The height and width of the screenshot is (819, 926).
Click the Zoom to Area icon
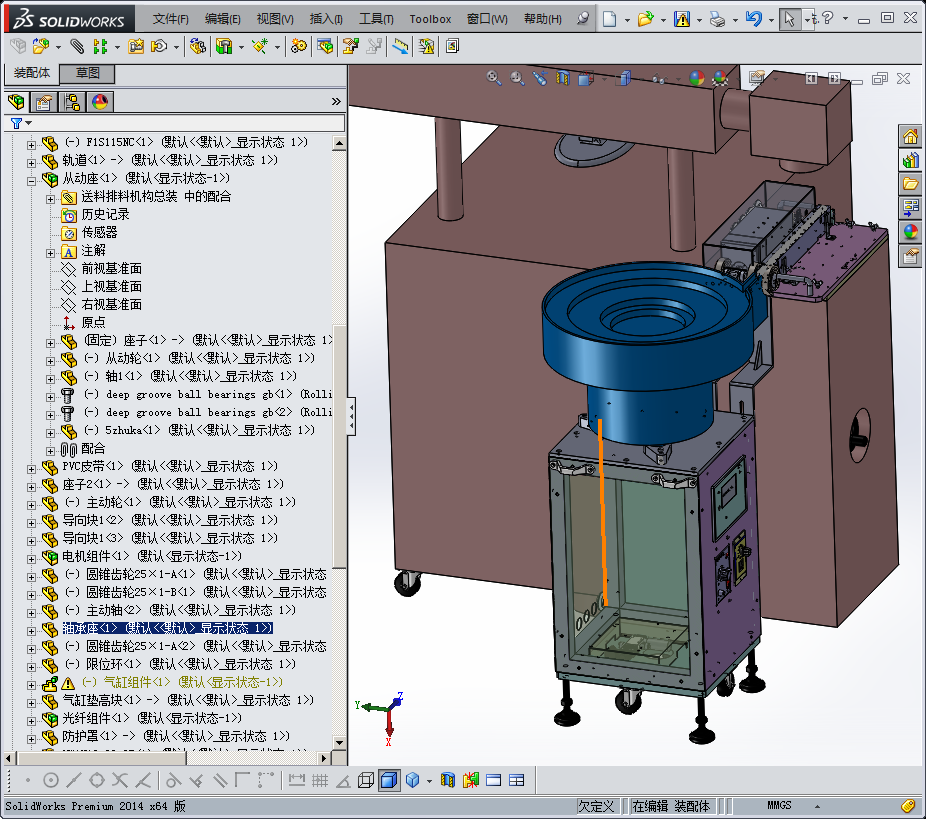[517, 78]
